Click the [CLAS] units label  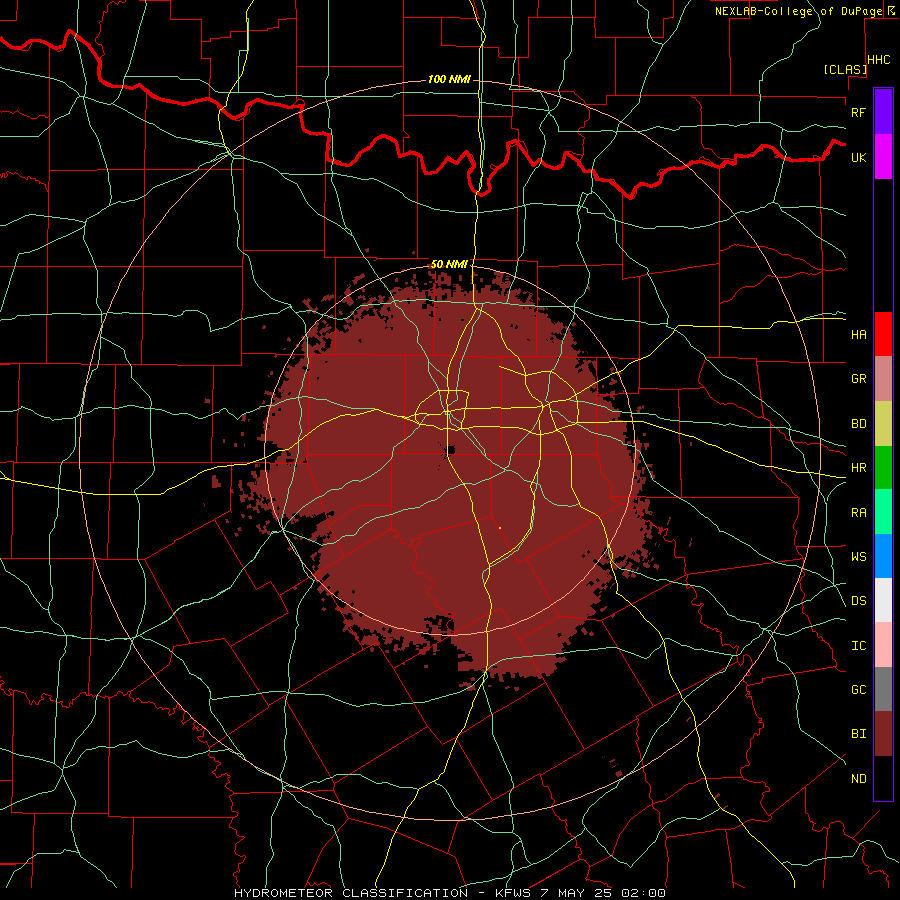coord(845,69)
